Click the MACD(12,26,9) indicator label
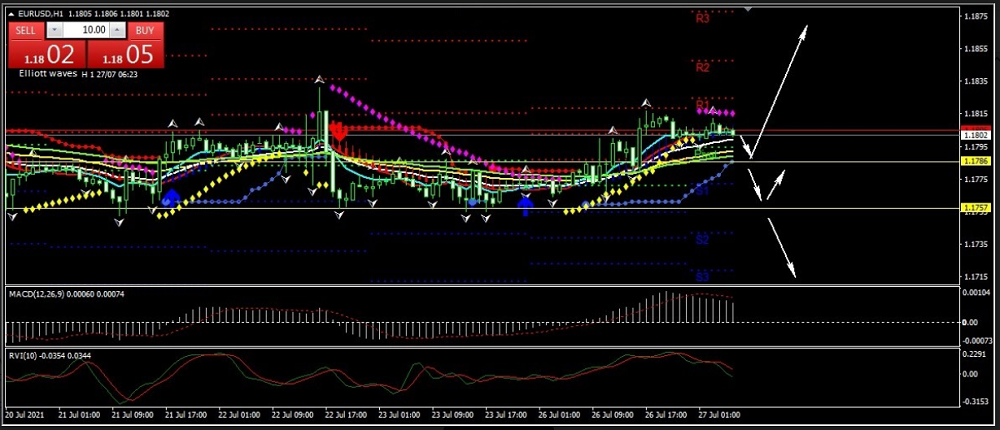 coord(40,293)
